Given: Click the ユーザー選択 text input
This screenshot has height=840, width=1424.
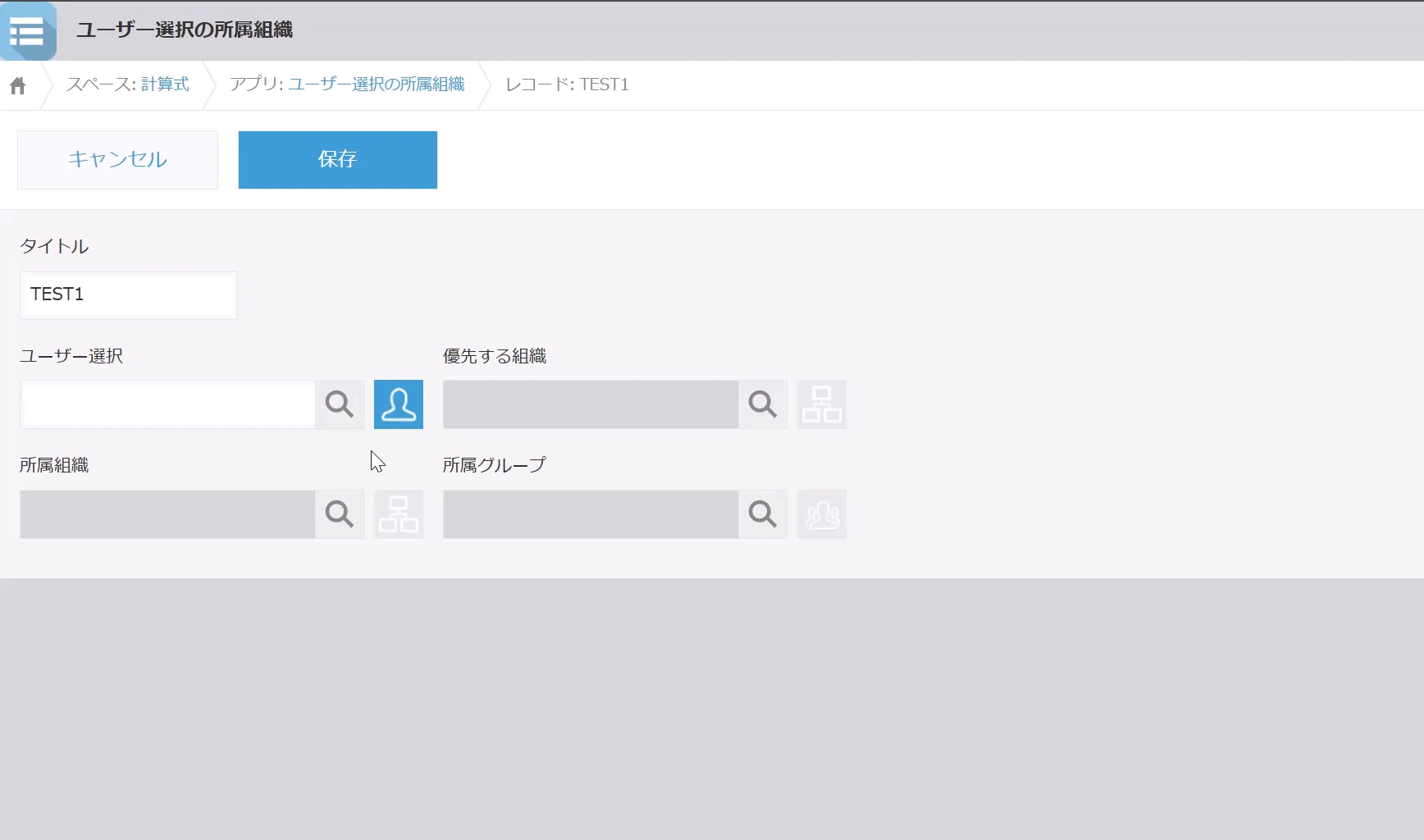Looking at the screenshot, I should [x=168, y=404].
